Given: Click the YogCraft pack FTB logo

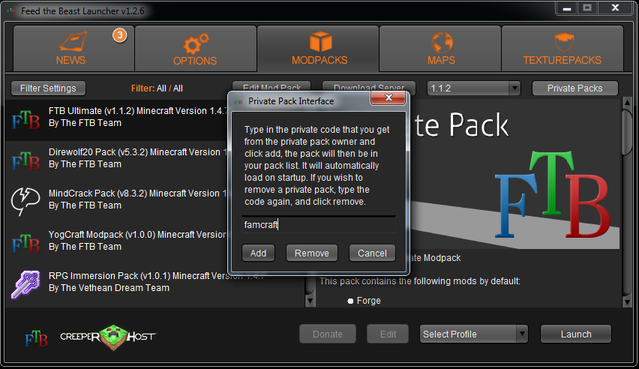Looking at the screenshot, I should 26,243.
